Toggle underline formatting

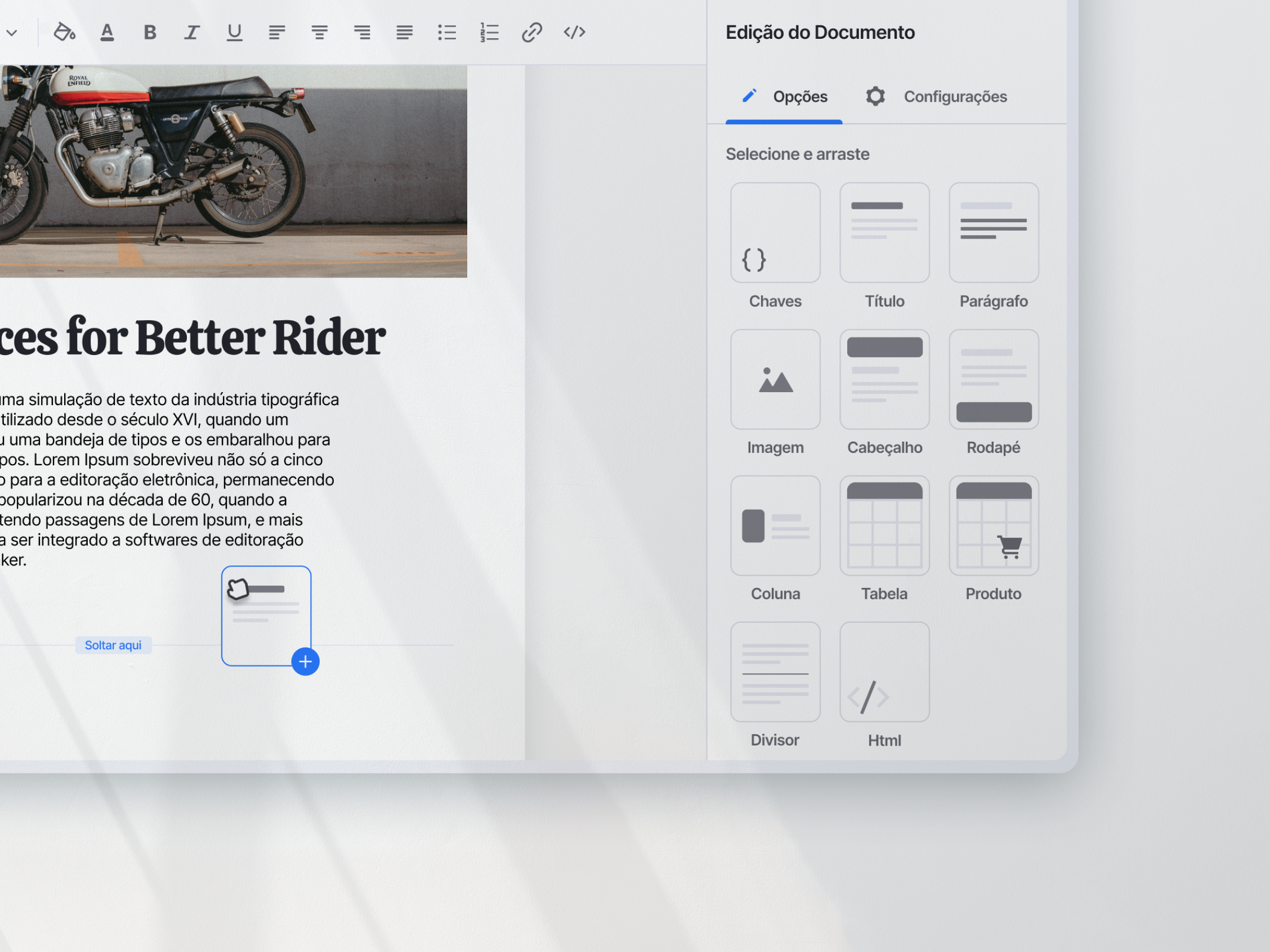(x=235, y=32)
